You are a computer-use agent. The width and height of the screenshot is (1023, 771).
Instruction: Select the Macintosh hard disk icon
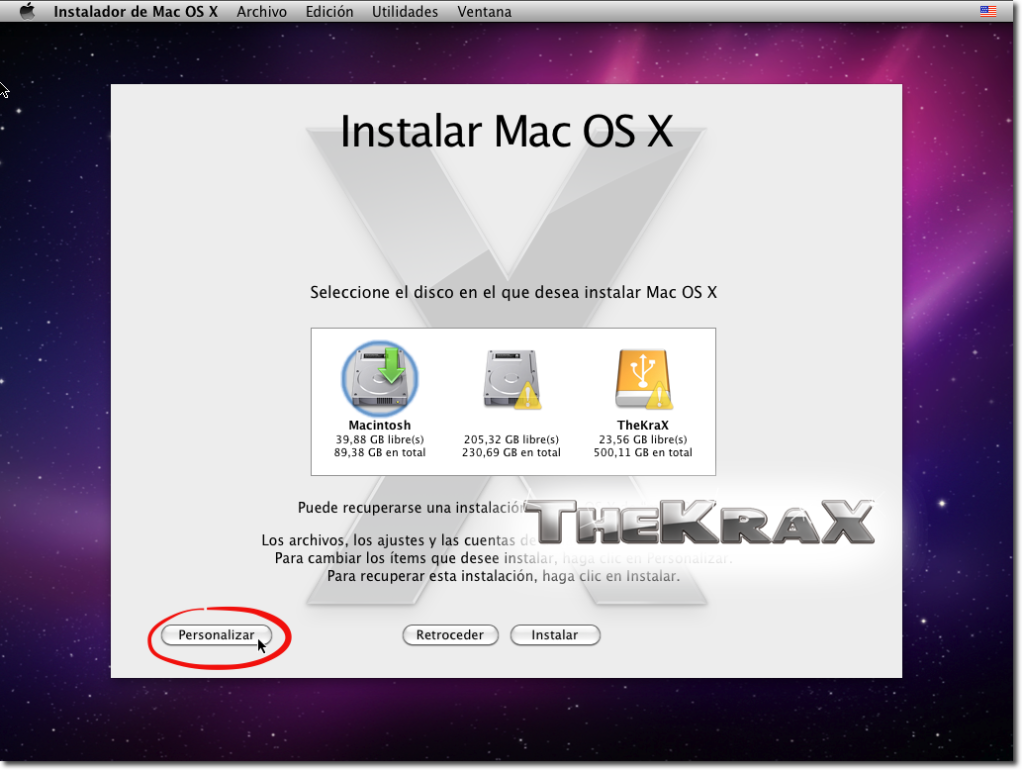click(x=380, y=379)
